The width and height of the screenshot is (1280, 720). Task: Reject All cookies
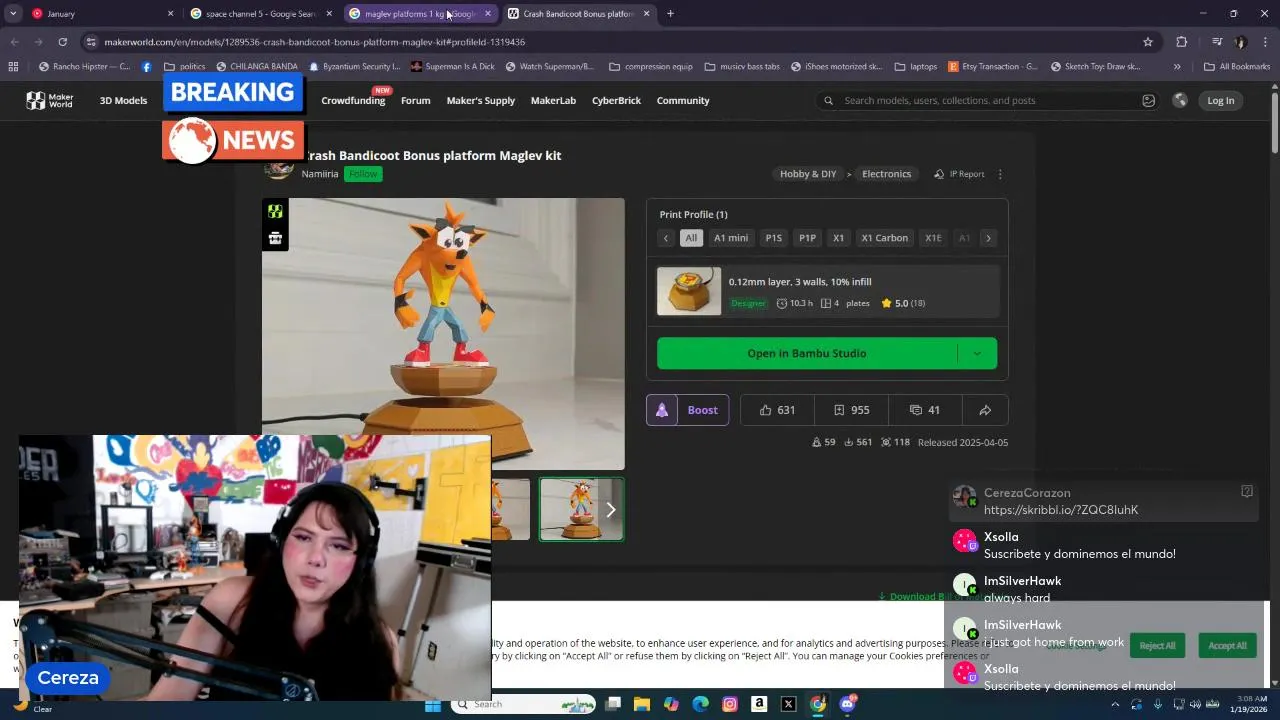[1157, 645]
